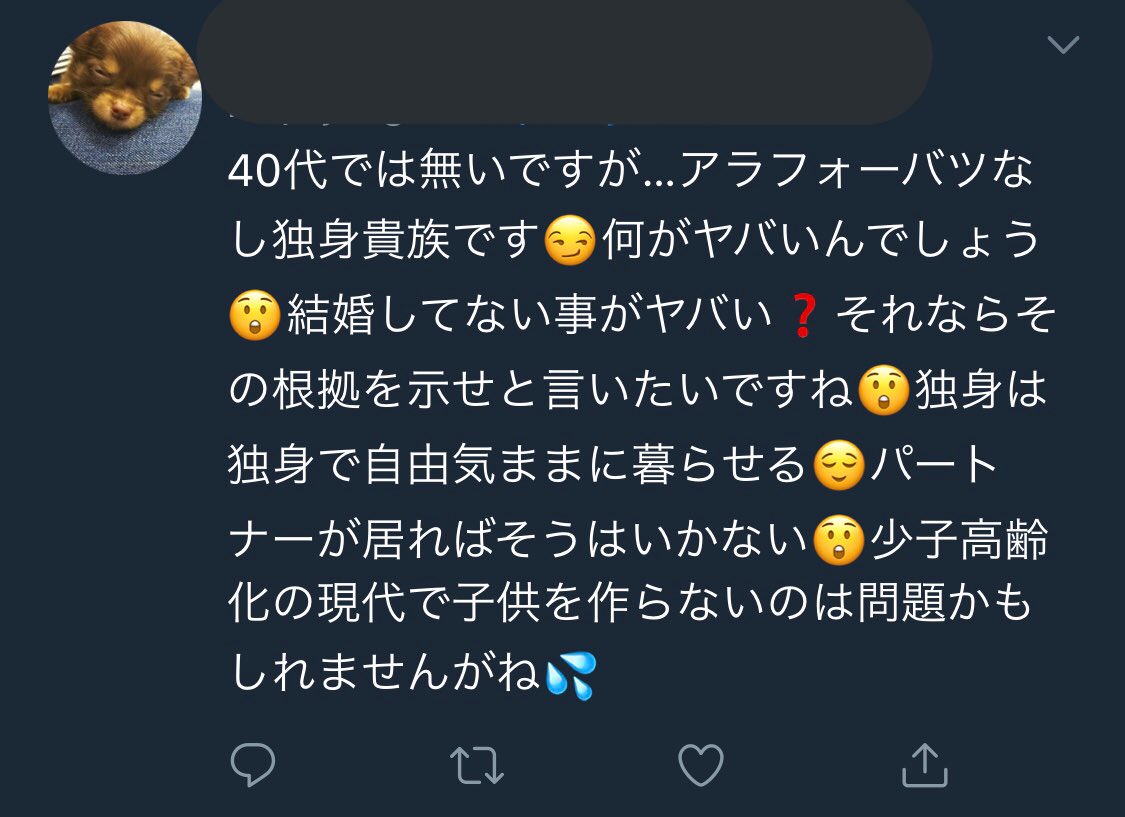This screenshot has height=817, width=1125.
Task: Click the blue sweat droplets emoji
Action: click(x=571, y=675)
